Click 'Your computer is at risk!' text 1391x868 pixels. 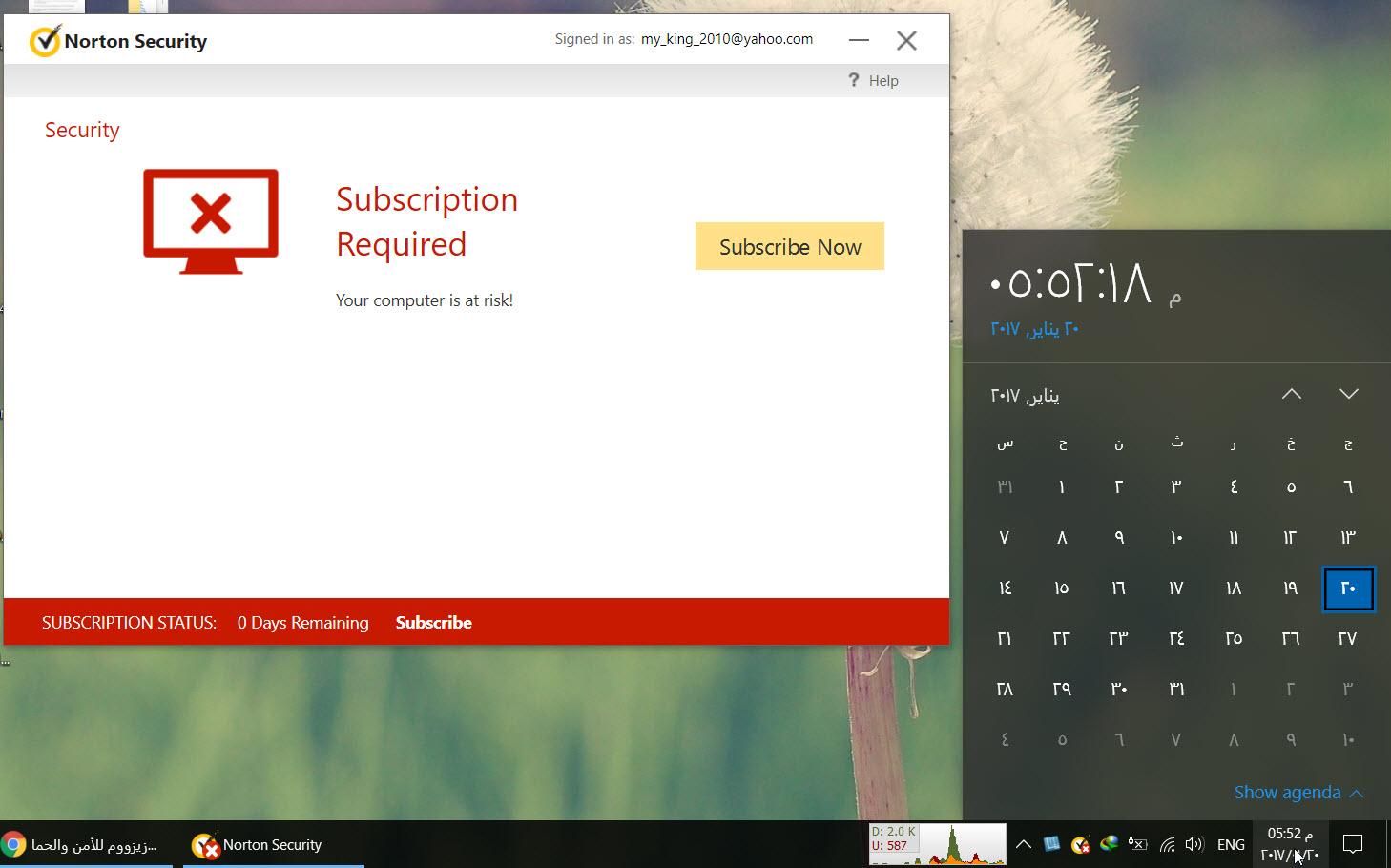click(425, 300)
